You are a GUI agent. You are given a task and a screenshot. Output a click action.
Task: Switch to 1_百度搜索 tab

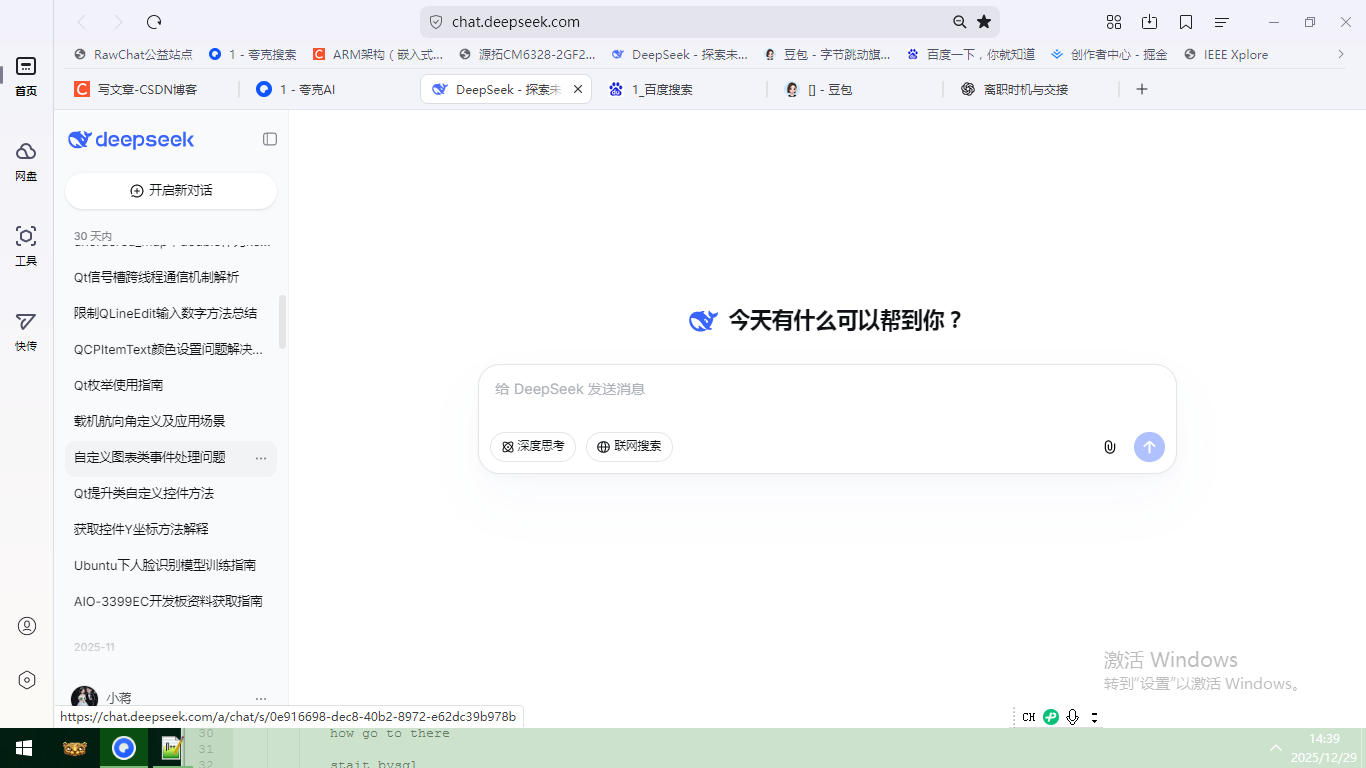coord(682,89)
